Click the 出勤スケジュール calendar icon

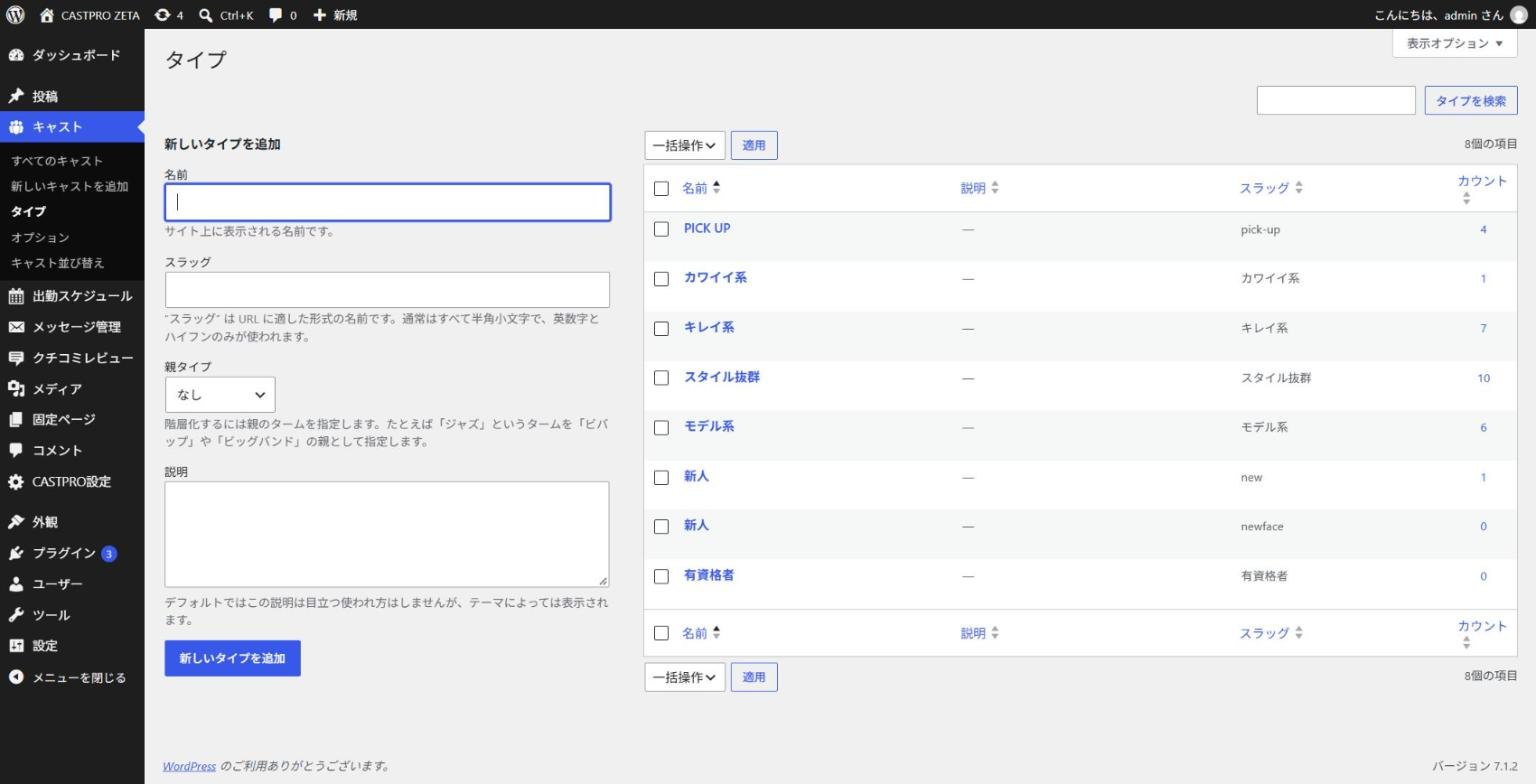16,296
